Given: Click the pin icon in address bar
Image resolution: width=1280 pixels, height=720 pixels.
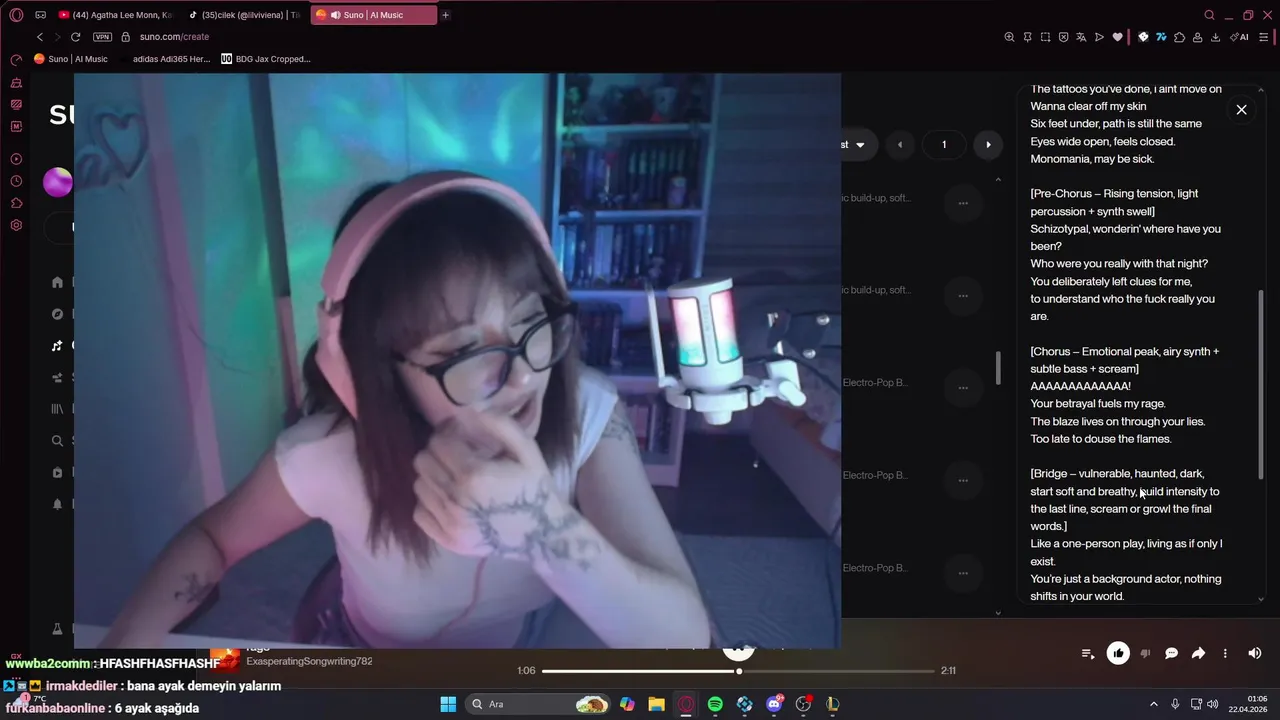Looking at the screenshot, I should pyautogui.click(x=1027, y=37).
